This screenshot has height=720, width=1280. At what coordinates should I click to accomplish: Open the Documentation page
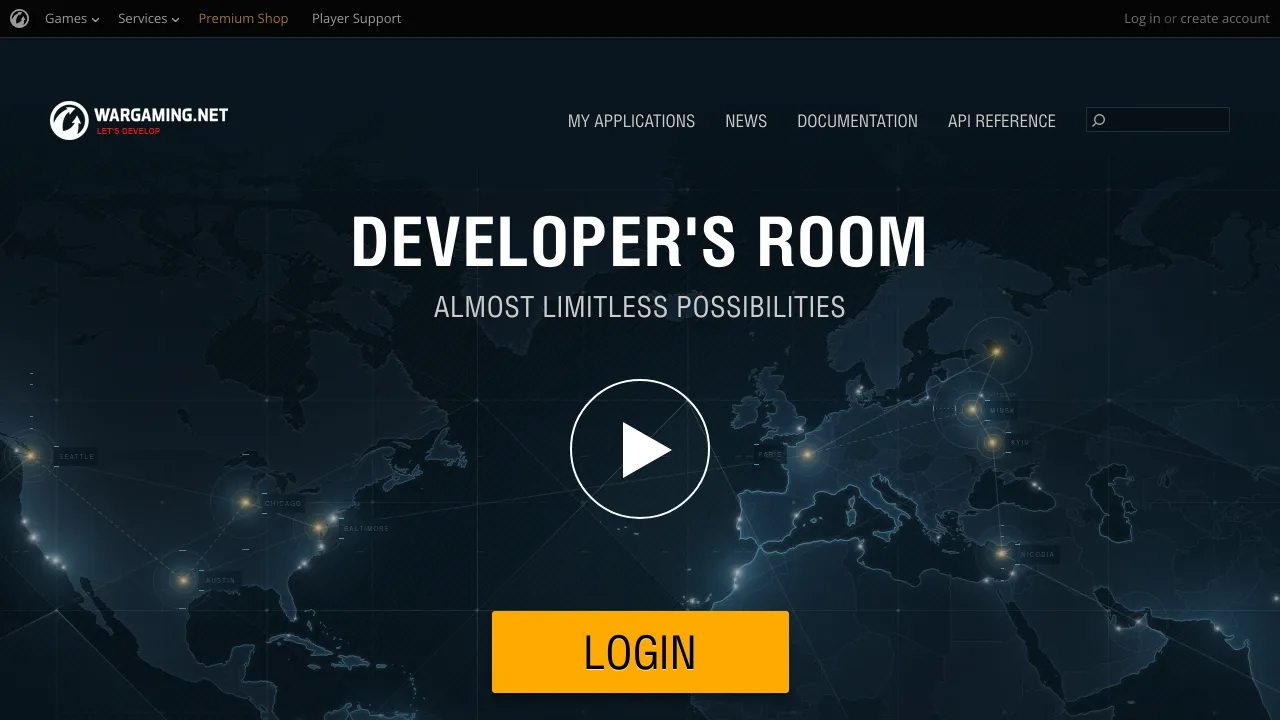[857, 121]
